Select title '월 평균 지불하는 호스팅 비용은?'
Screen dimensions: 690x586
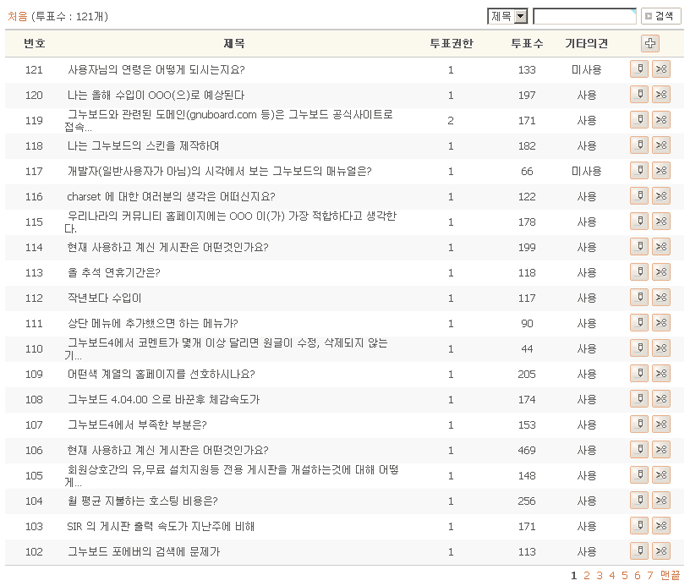pyautogui.click(x=143, y=501)
